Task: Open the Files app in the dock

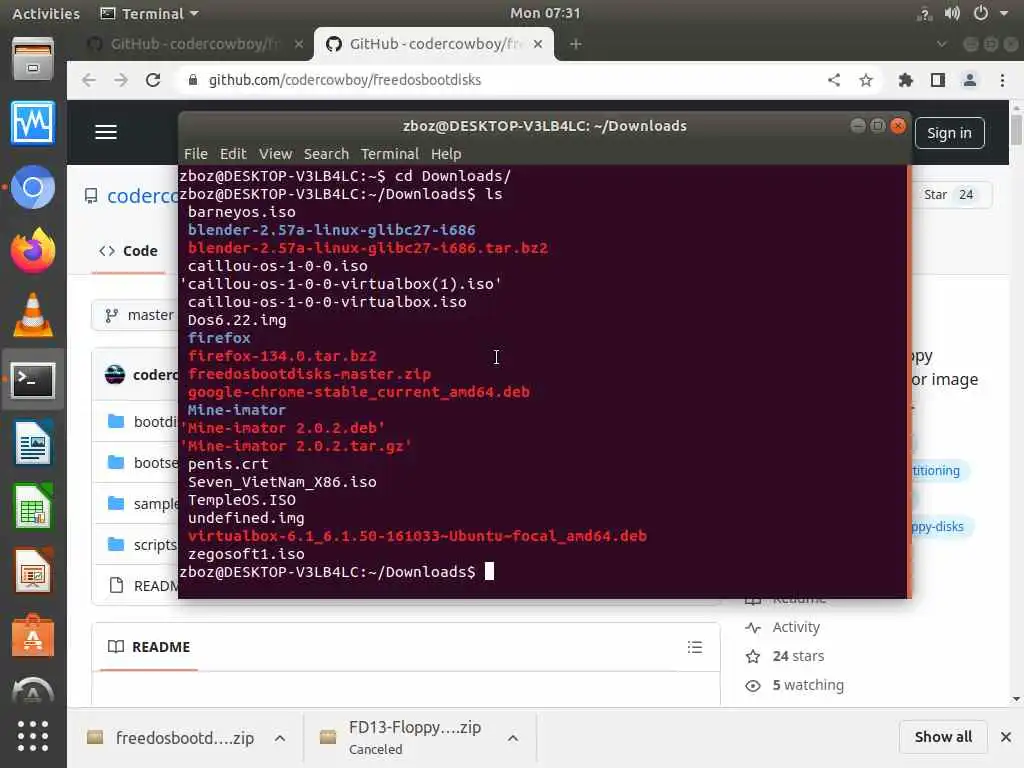Action: point(33,59)
